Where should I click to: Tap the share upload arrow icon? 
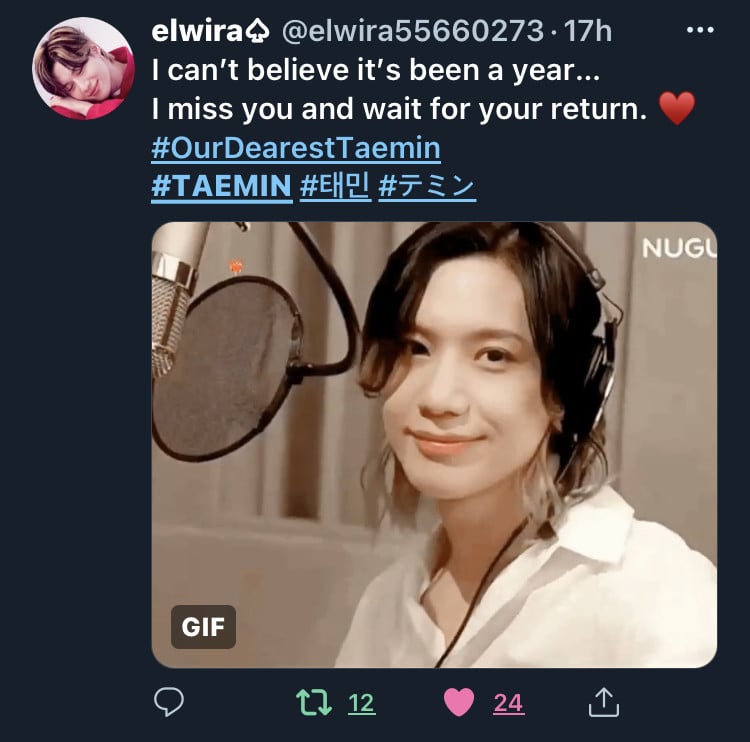point(604,702)
